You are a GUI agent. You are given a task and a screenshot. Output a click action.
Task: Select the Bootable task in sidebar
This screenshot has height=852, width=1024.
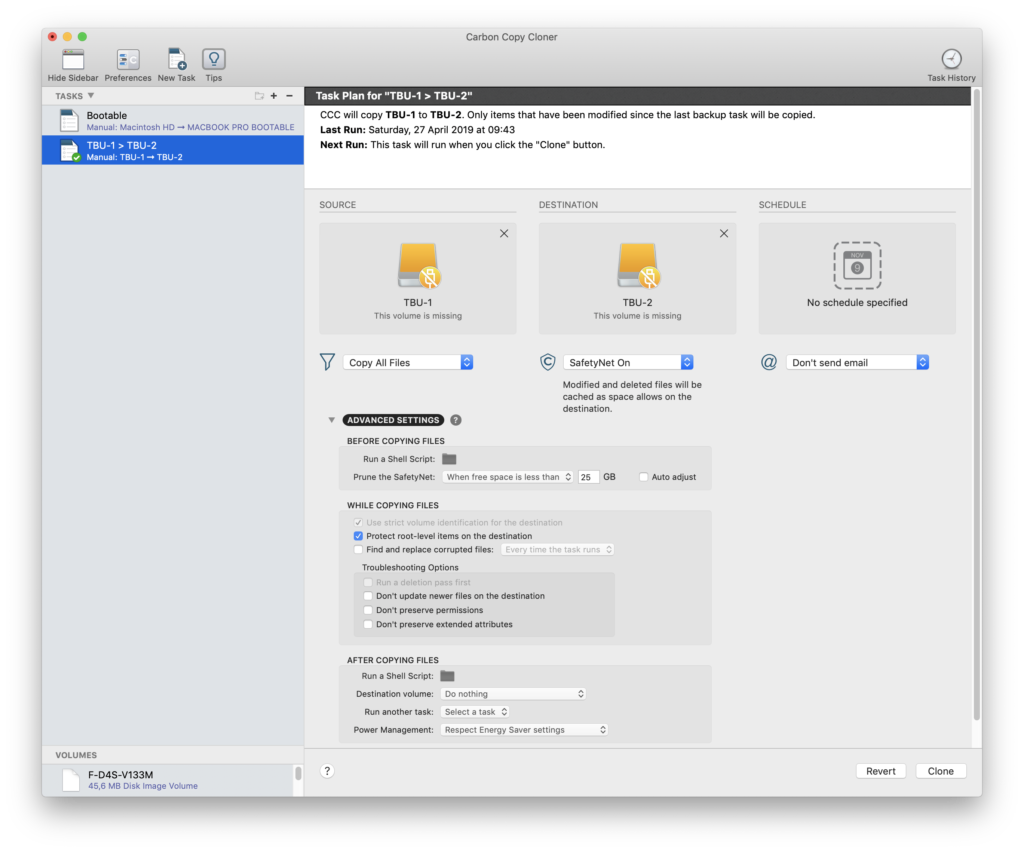[x=173, y=121]
